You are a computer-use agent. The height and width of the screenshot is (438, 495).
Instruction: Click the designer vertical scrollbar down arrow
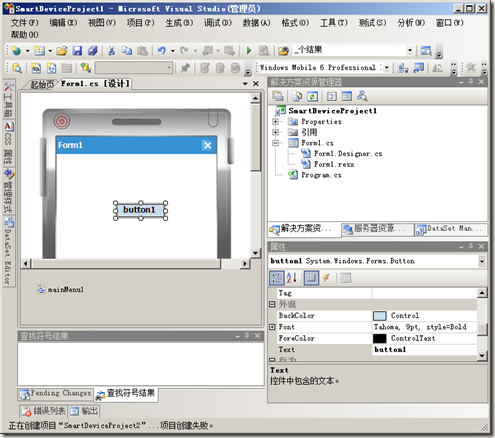[x=256, y=253]
